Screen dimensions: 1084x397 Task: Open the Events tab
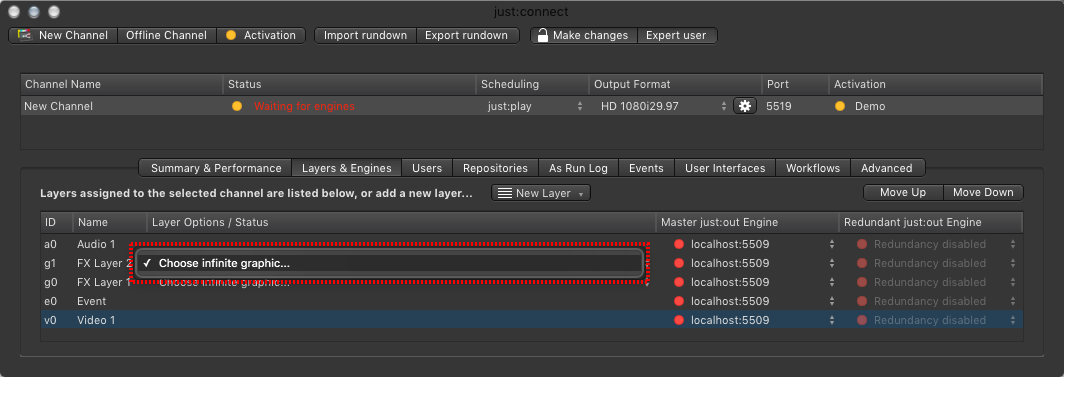646,168
